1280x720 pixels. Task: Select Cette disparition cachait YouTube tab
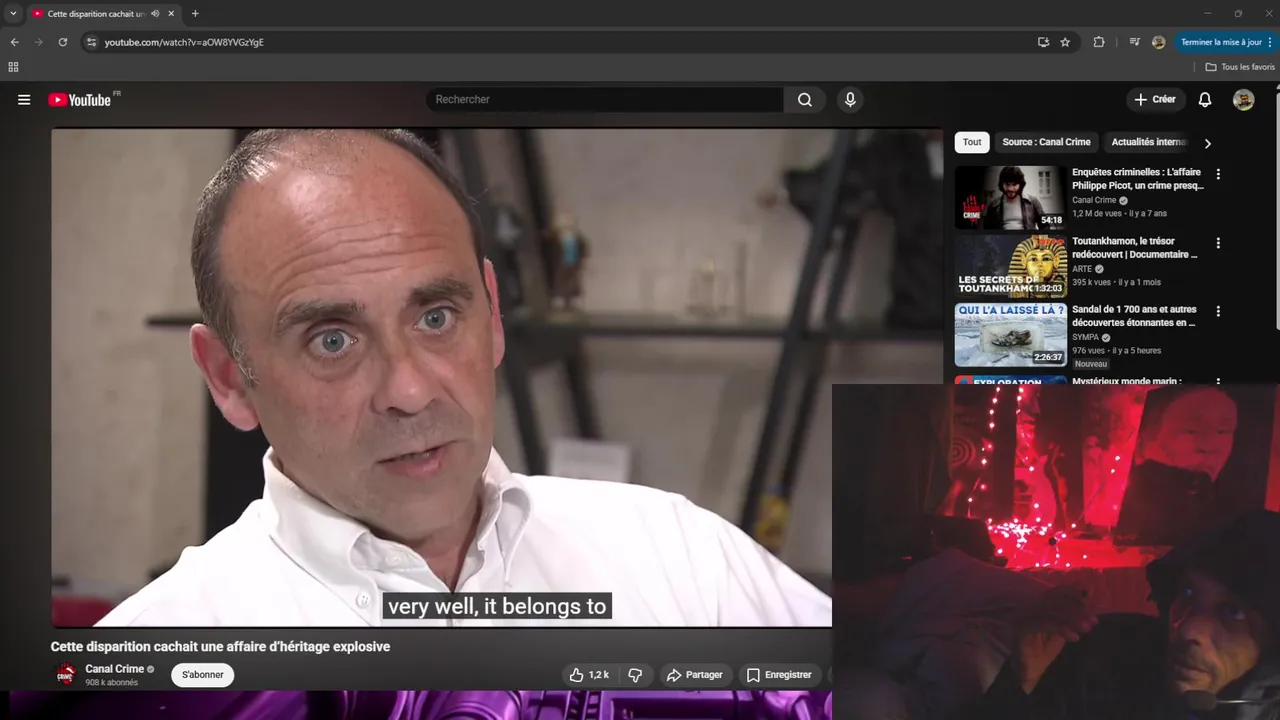(95, 14)
